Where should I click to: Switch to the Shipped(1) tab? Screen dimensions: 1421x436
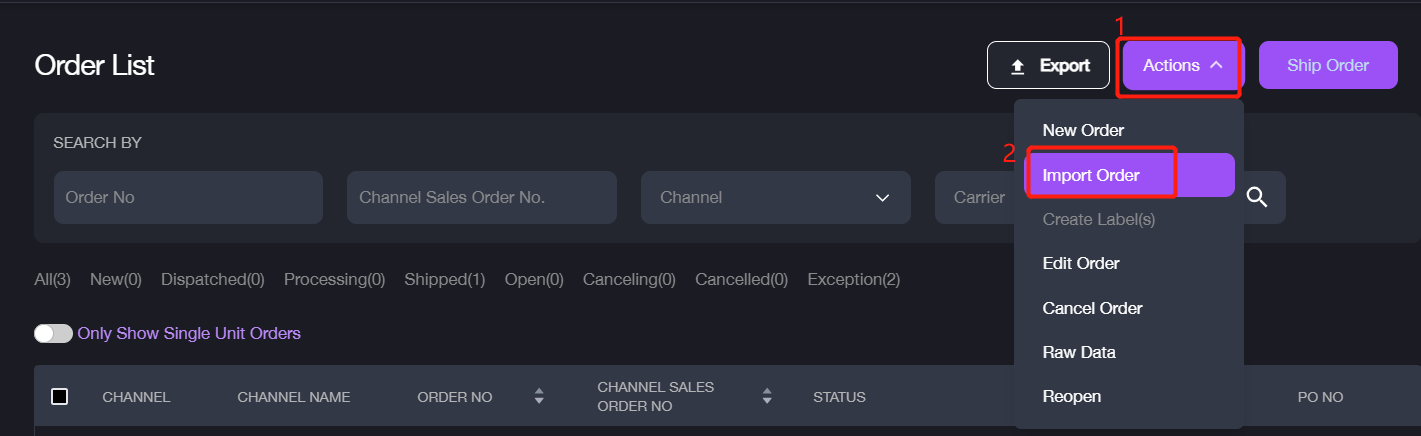[x=444, y=280]
